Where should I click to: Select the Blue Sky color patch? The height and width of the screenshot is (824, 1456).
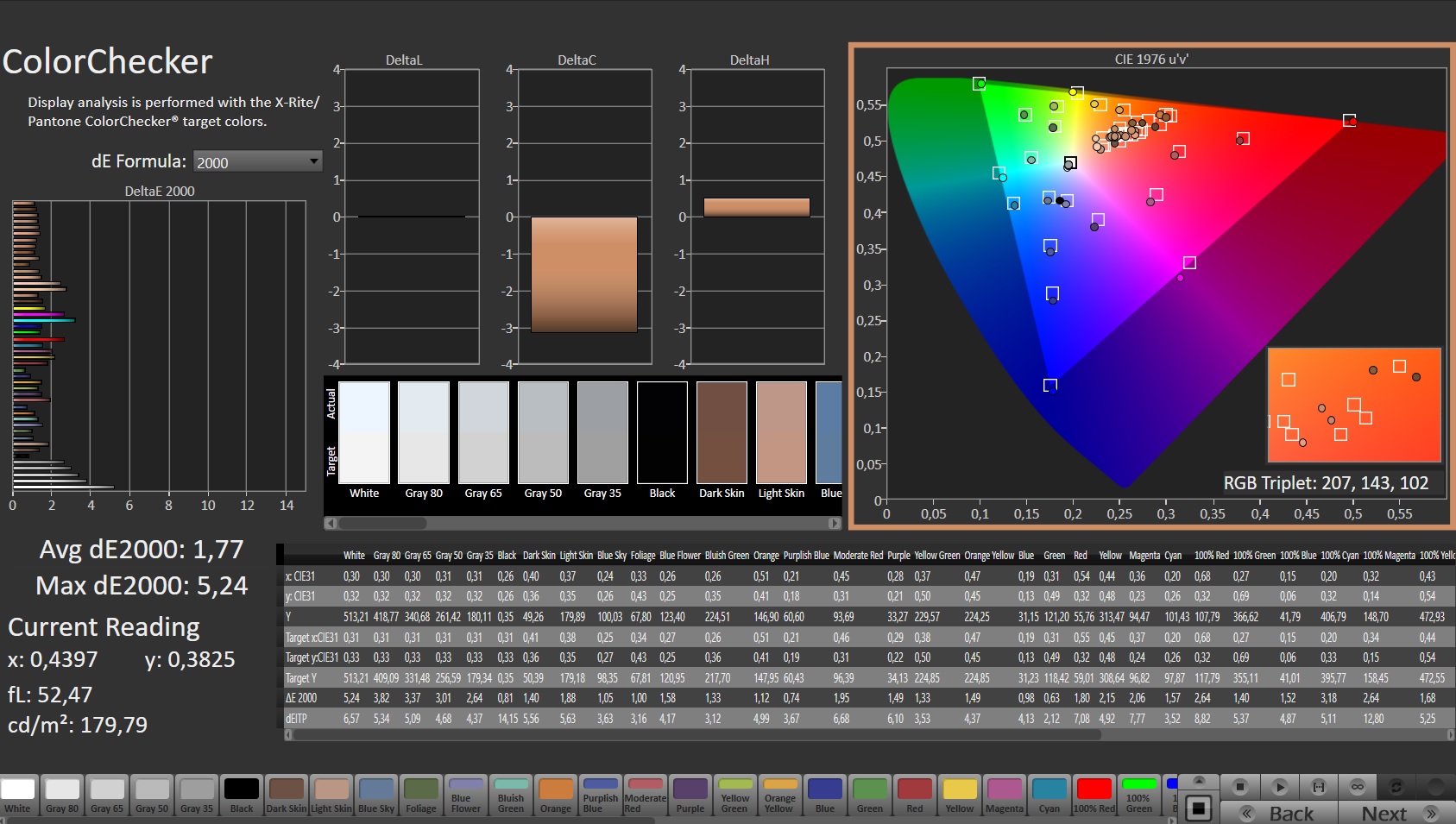click(376, 795)
